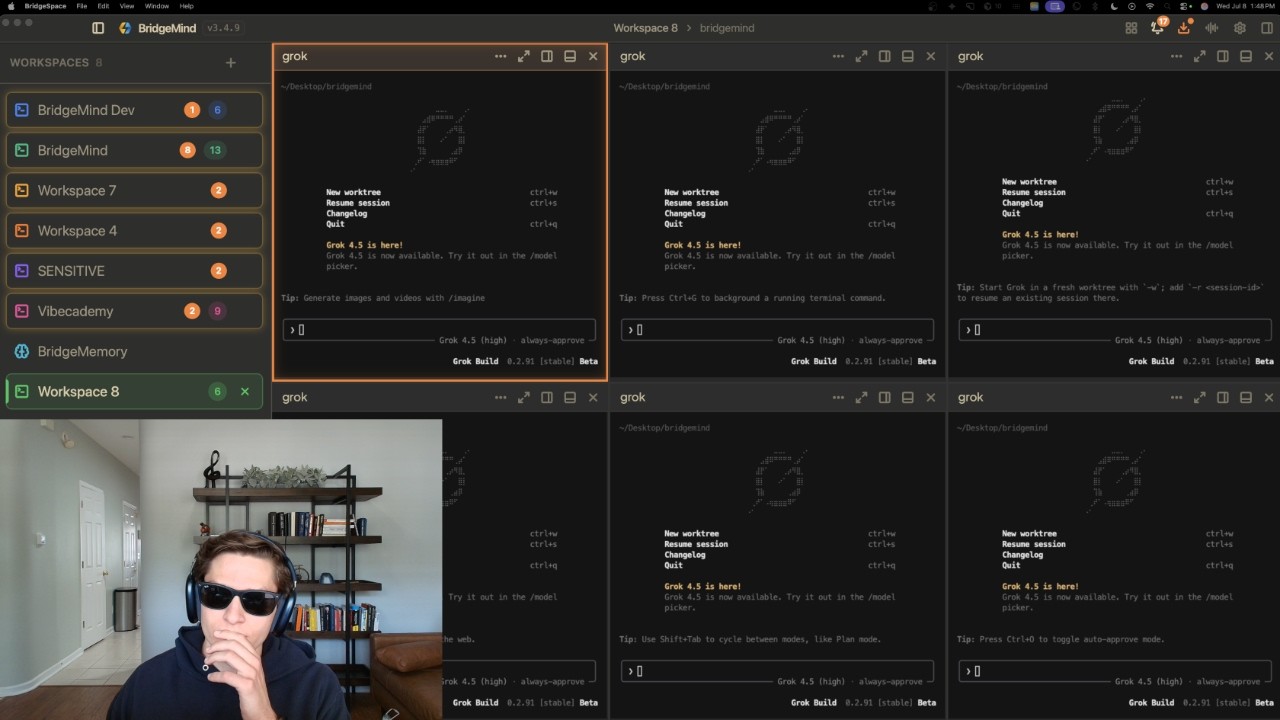Screen dimensions: 1280x720
Task: Expand the Ctrl+O tip grok pane to fullscreen
Action: 1199,397
